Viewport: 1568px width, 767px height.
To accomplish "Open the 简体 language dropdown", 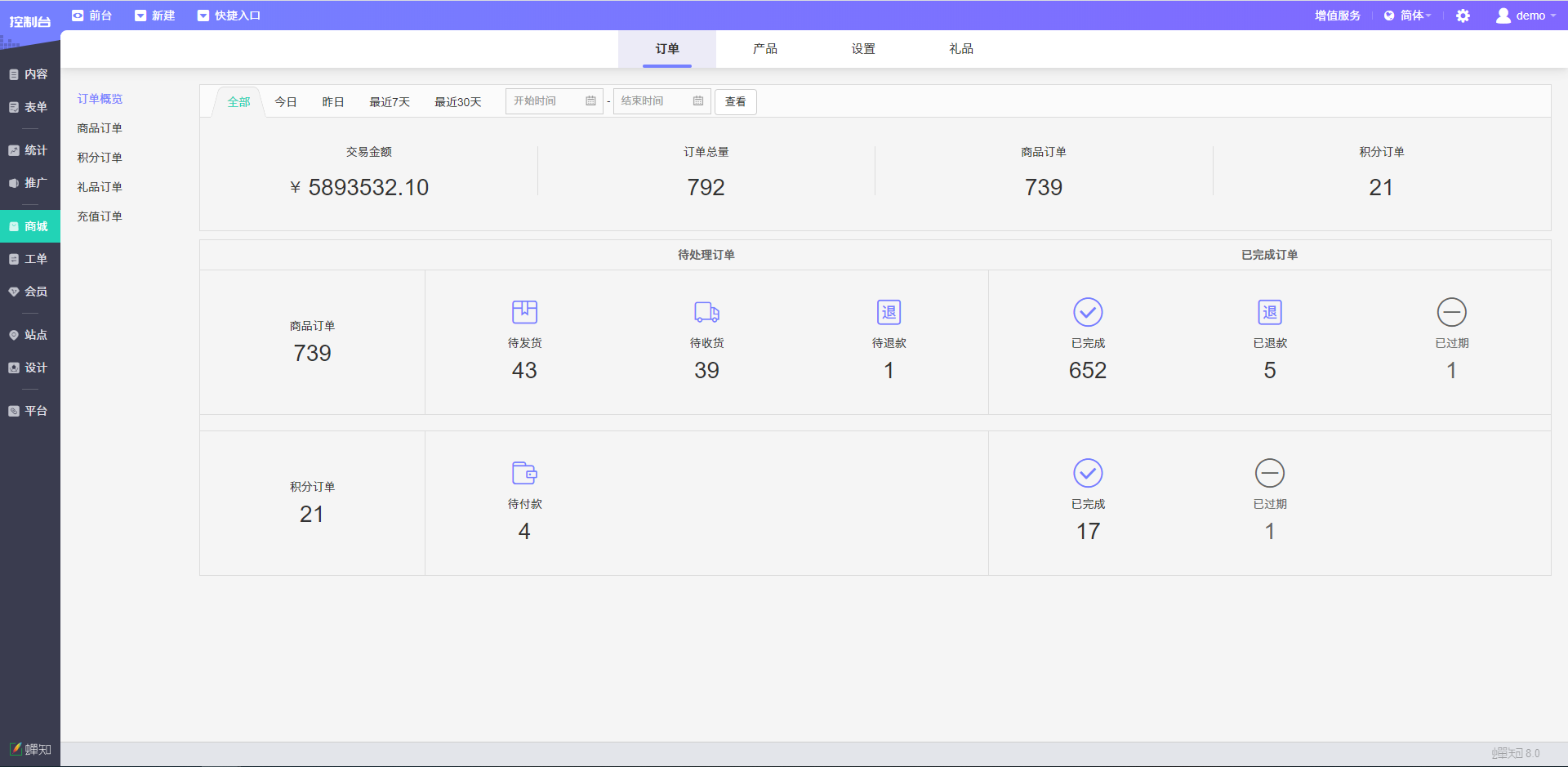I will click(x=1407, y=16).
